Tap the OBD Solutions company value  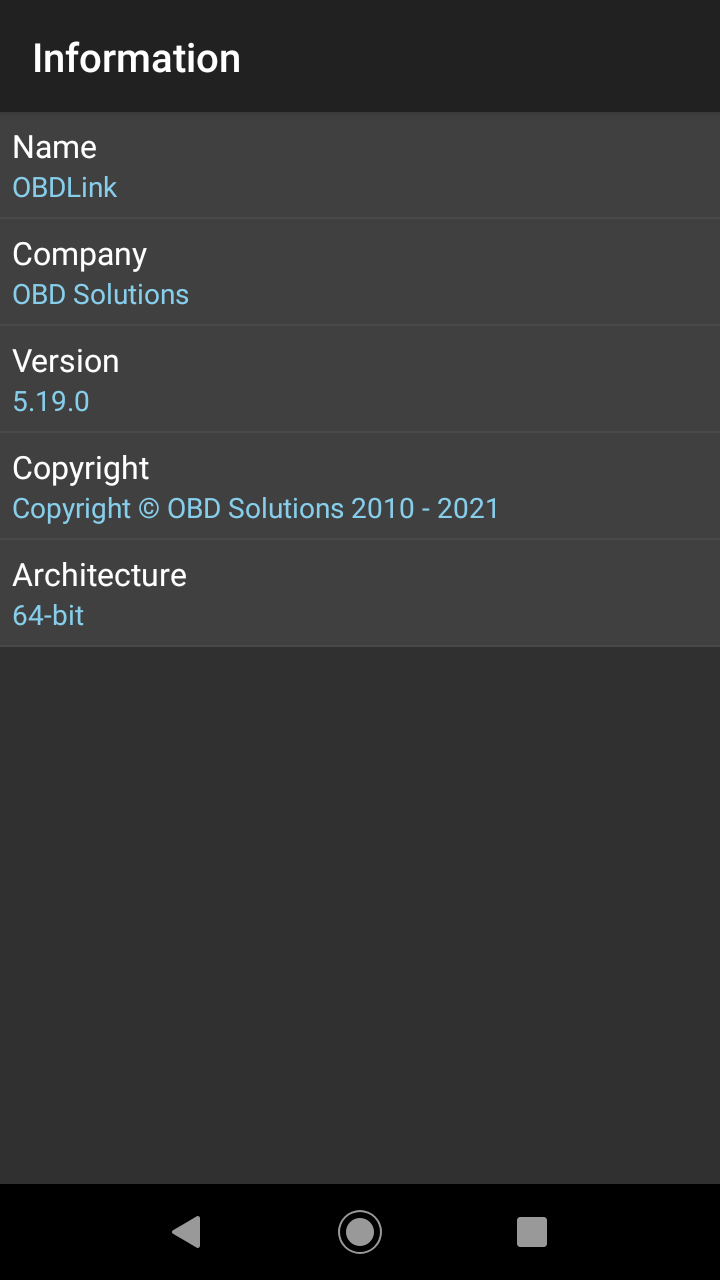tap(100, 295)
